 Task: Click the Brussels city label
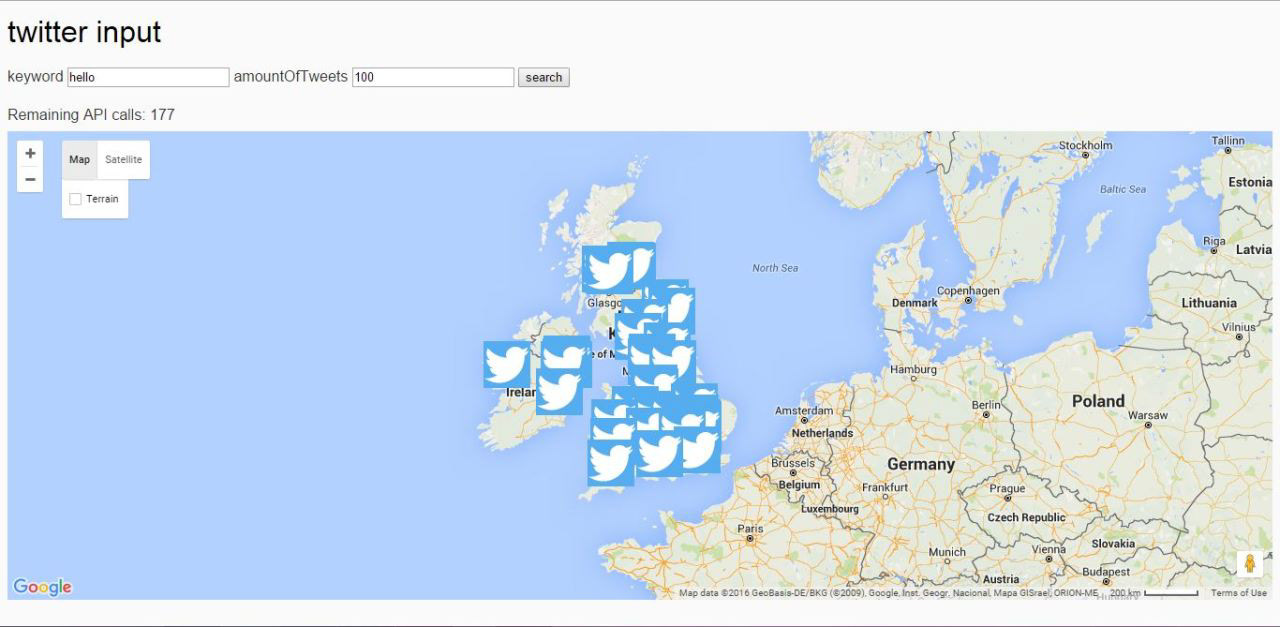(x=793, y=464)
